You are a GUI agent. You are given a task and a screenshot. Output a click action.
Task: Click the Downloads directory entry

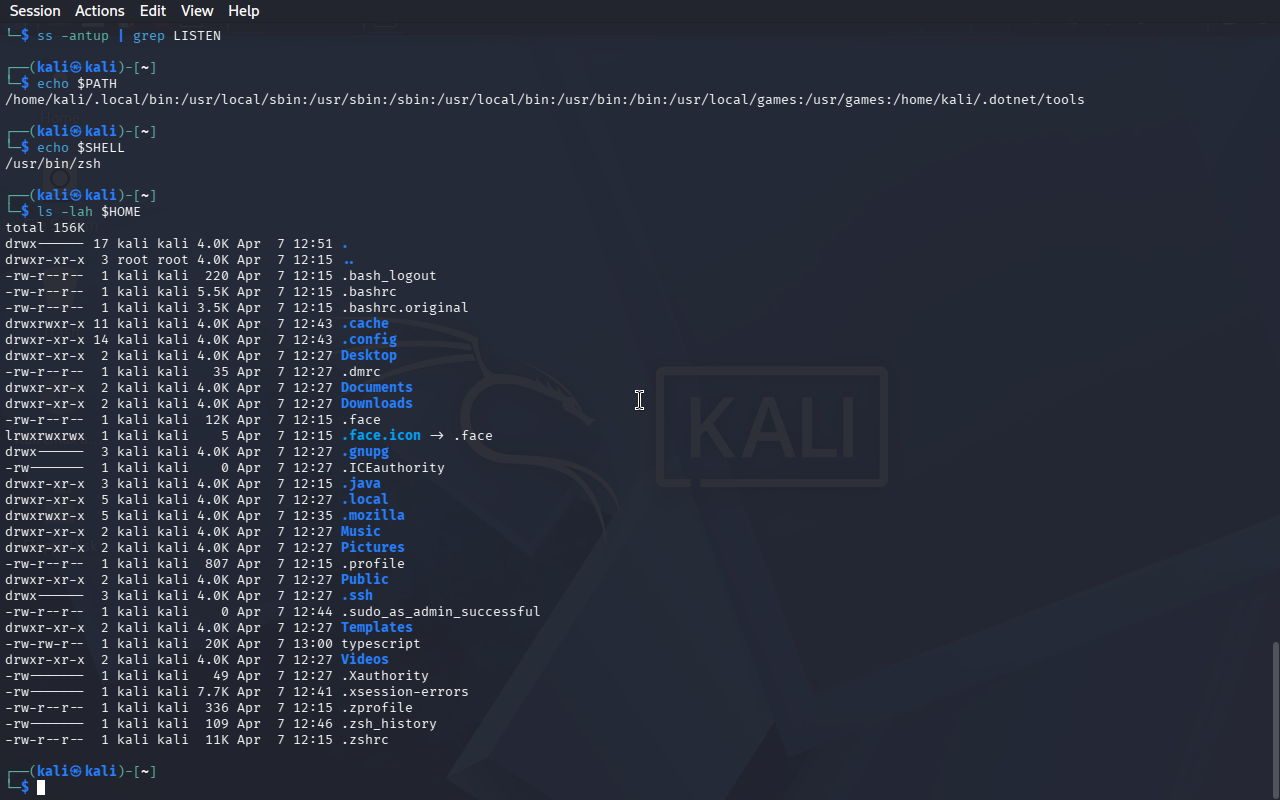(x=376, y=403)
